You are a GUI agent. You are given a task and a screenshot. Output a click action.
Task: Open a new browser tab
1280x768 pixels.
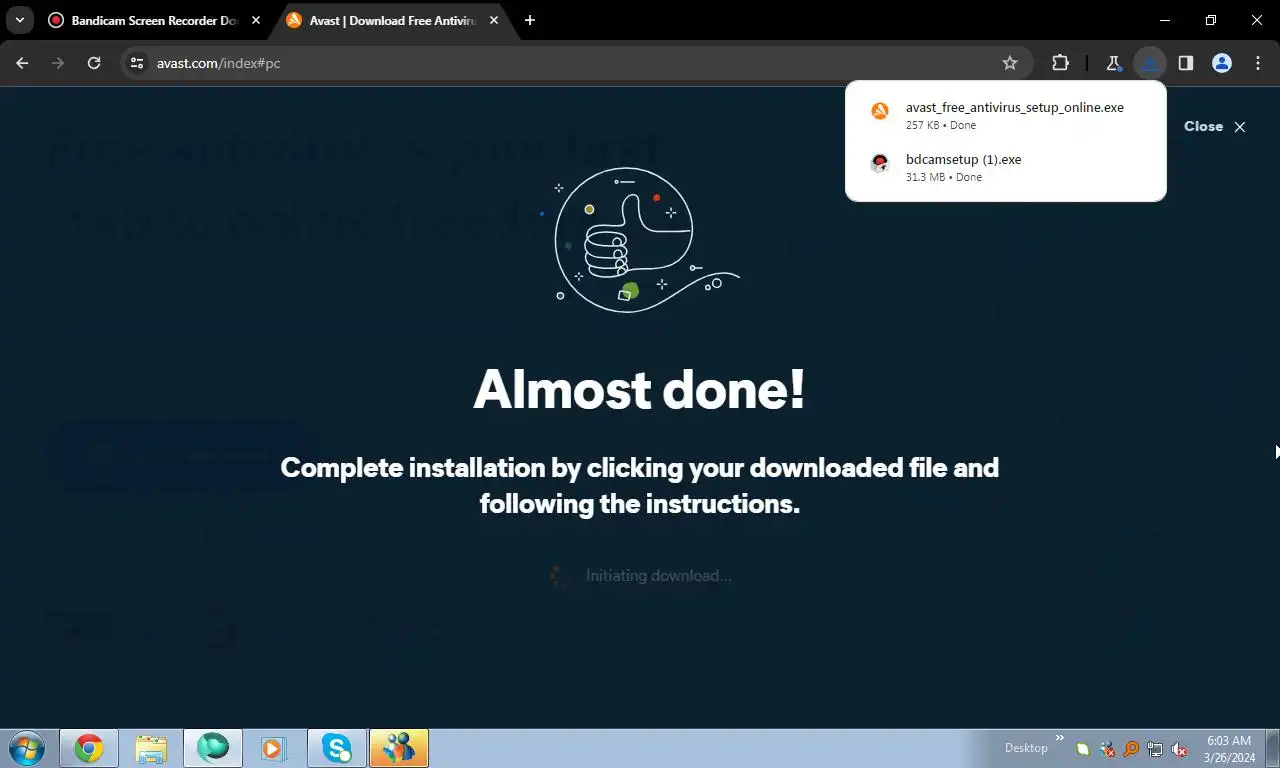tap(530, 20)
